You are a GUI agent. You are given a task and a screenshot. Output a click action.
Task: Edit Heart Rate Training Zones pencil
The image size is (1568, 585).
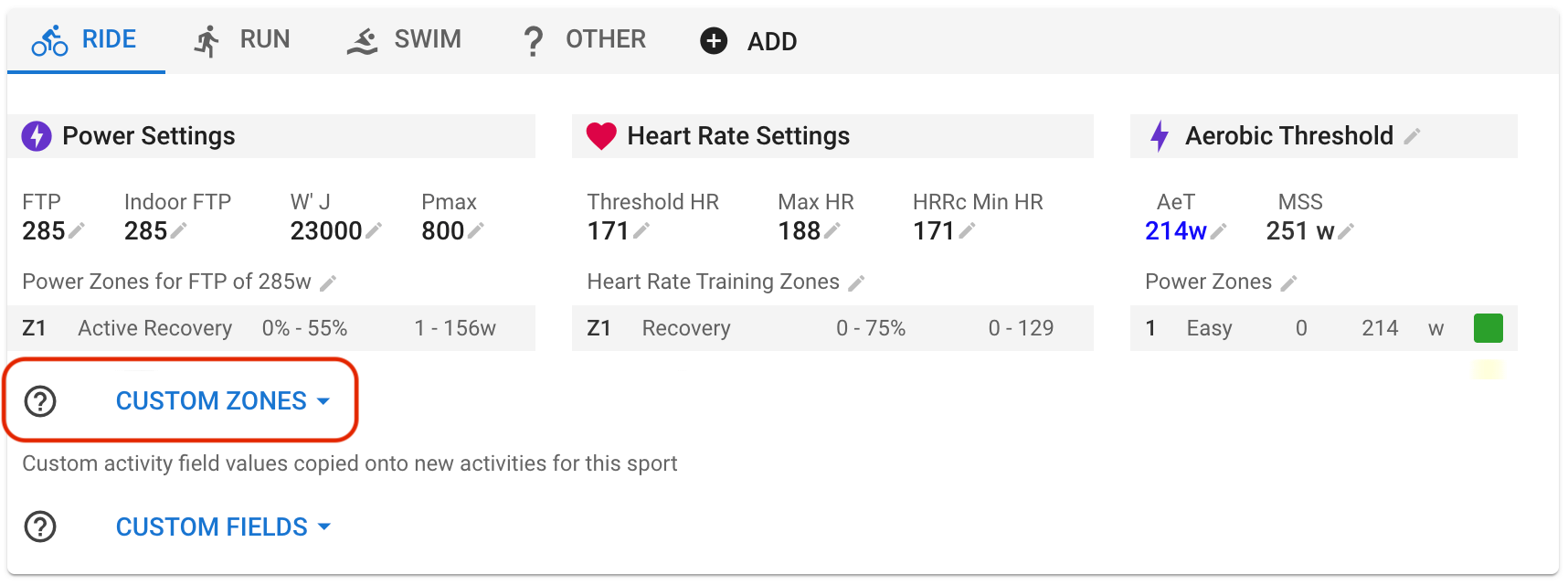pyautogui.click(x=856, y=283)
